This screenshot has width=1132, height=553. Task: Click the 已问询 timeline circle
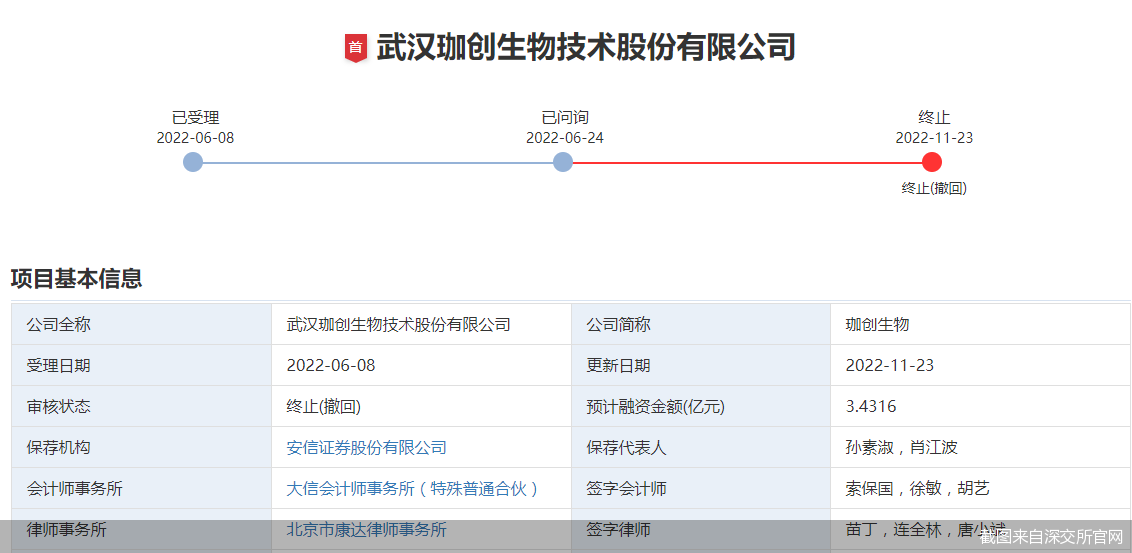tap(563, 162)
